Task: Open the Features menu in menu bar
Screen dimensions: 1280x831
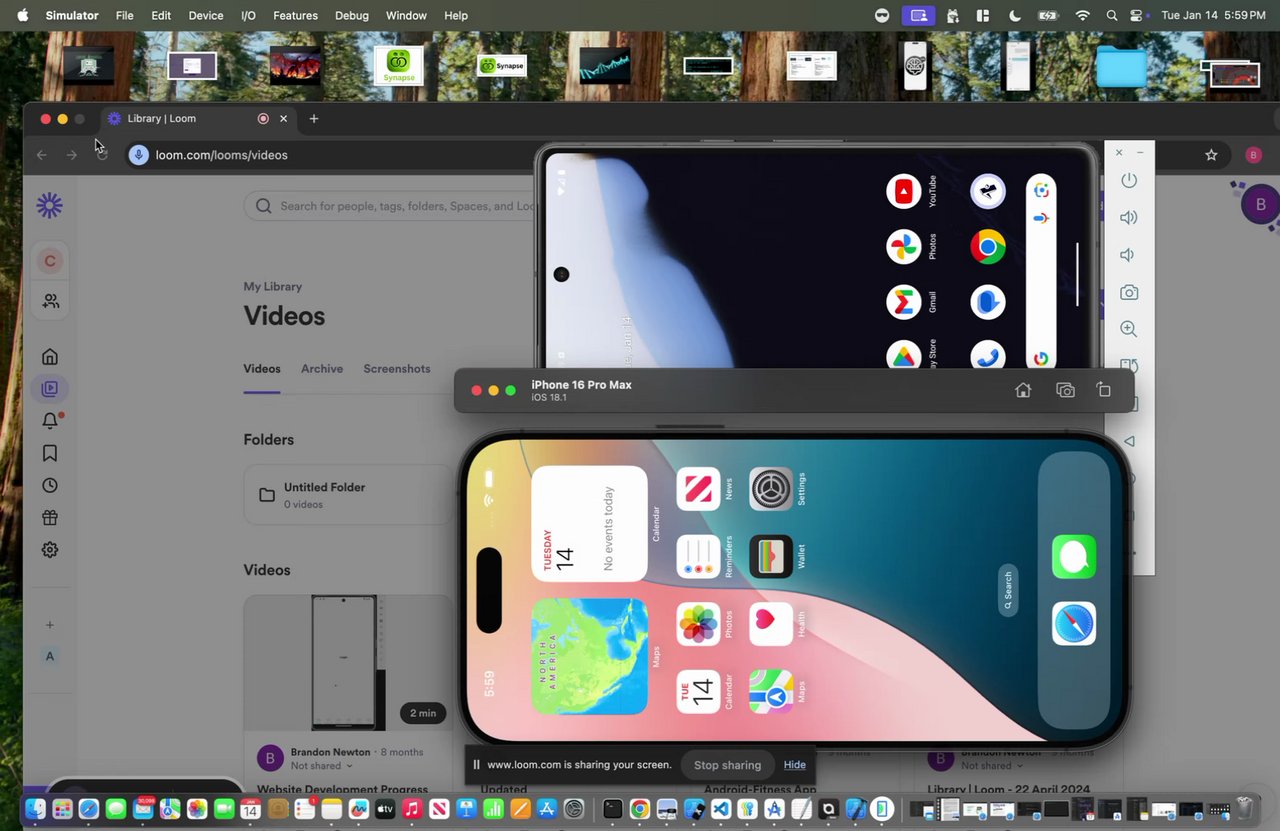Action: click(x=296, y=16)
